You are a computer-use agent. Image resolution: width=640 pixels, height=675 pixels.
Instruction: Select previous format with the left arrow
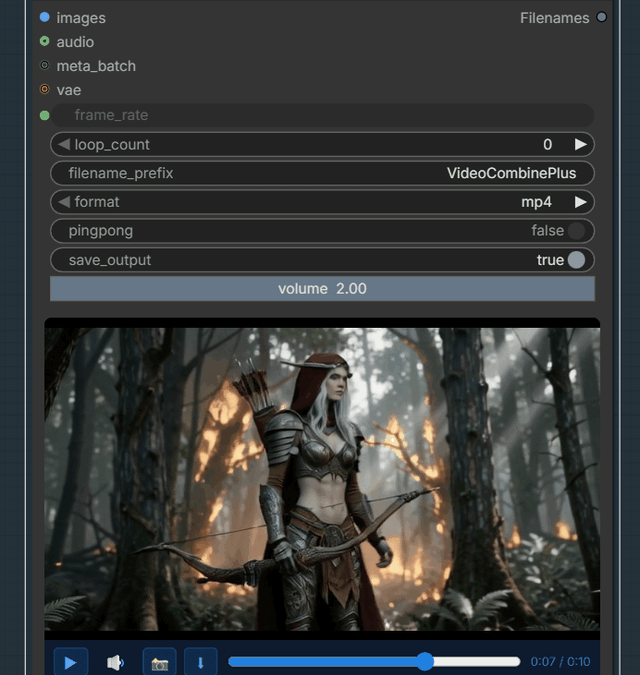click(64, 202)
